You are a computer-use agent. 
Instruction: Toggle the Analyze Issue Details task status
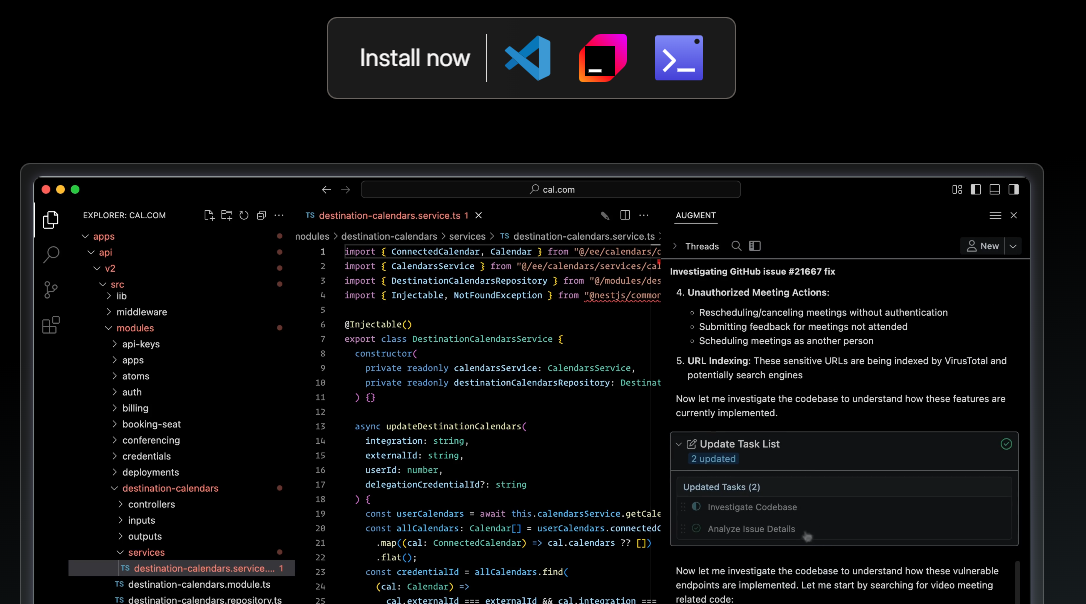[696, 529]
